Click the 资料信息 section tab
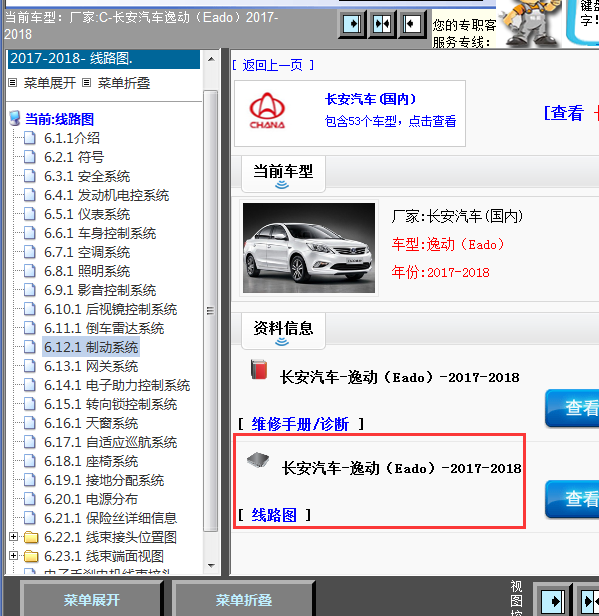This screenshot has width=599, height=616. 283,330
